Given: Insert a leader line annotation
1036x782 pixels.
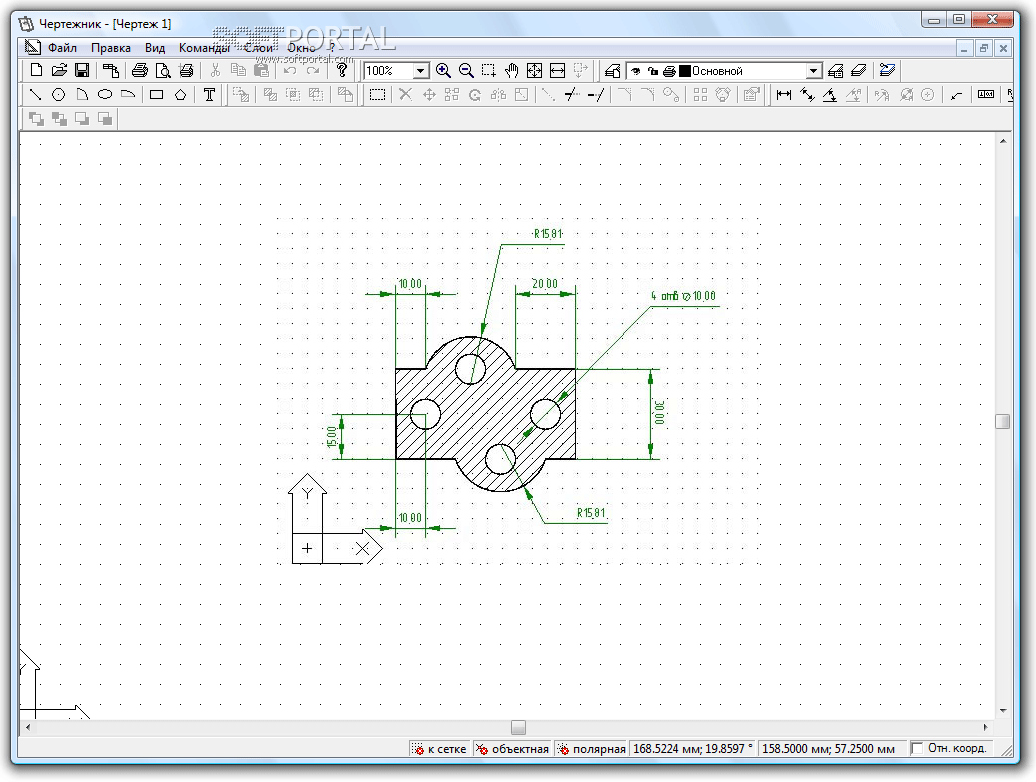Looking at the screenshot, I should (x=956, y=94).
